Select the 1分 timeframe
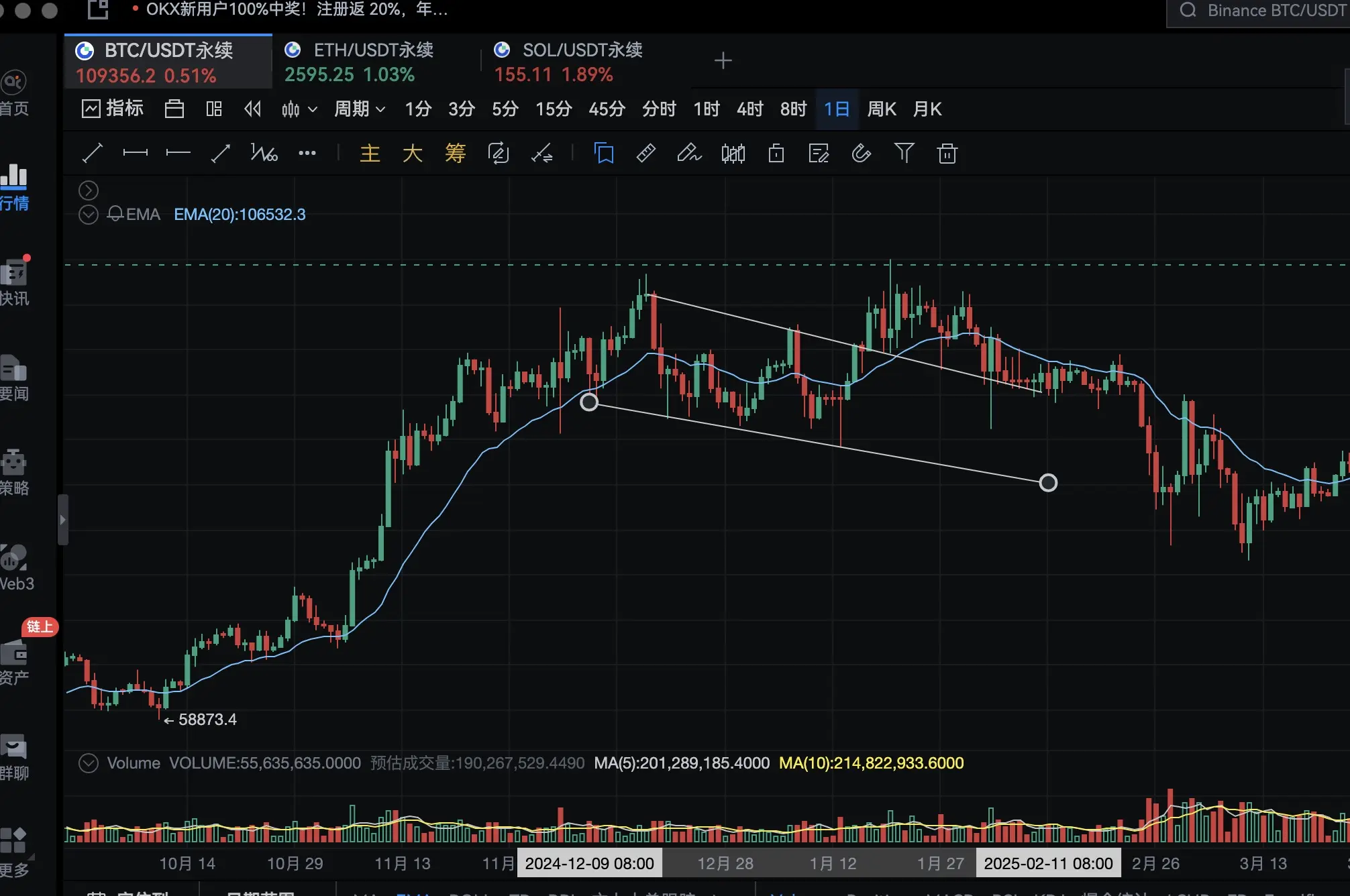The width and height of the screenshot is (1350, 896). [x=418, y=109]
